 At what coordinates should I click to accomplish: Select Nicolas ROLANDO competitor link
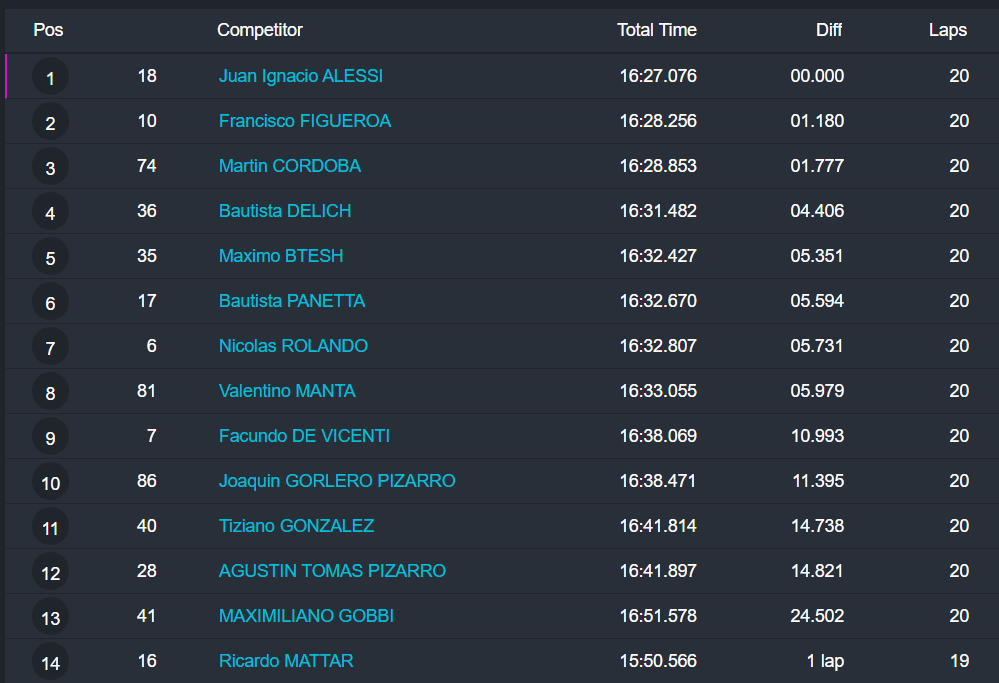pos(293,346)
